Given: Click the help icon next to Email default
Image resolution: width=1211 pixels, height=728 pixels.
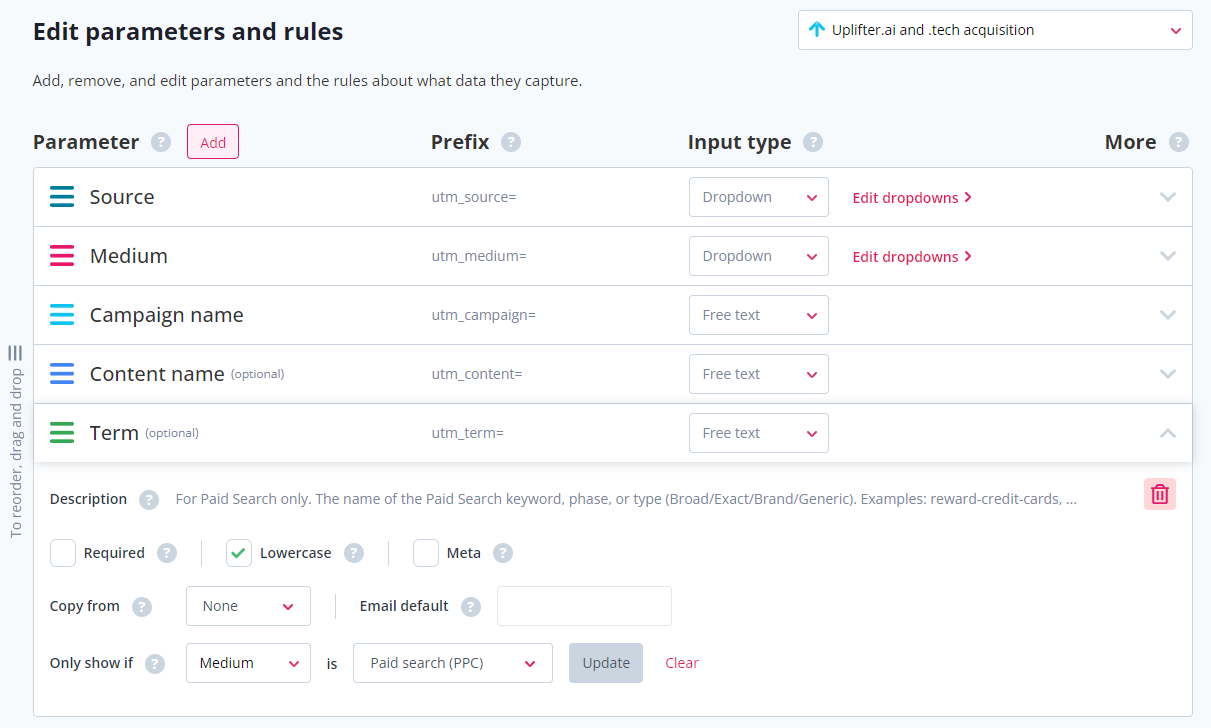Looking at the screenshot, I should [471, 606].
